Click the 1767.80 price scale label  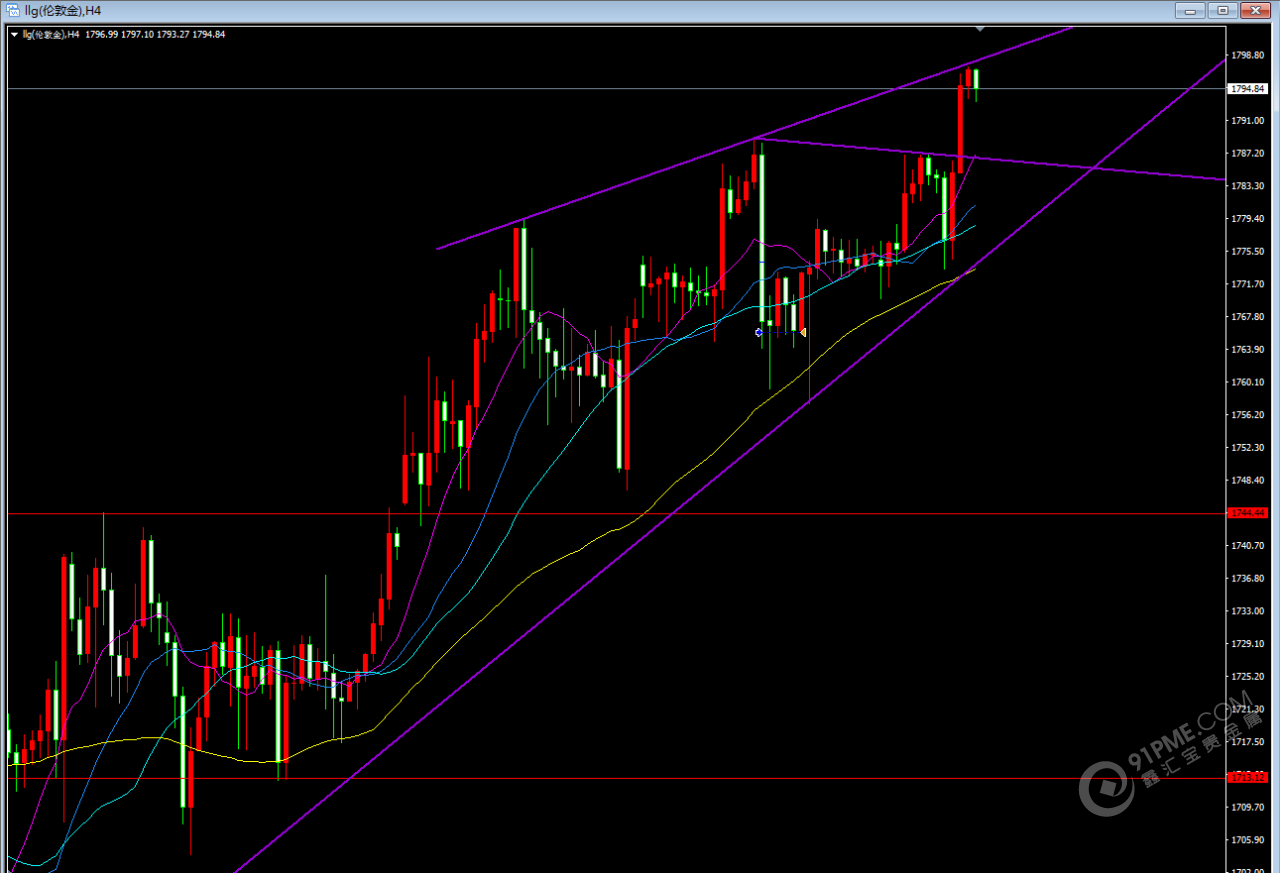coord(1247,317)
